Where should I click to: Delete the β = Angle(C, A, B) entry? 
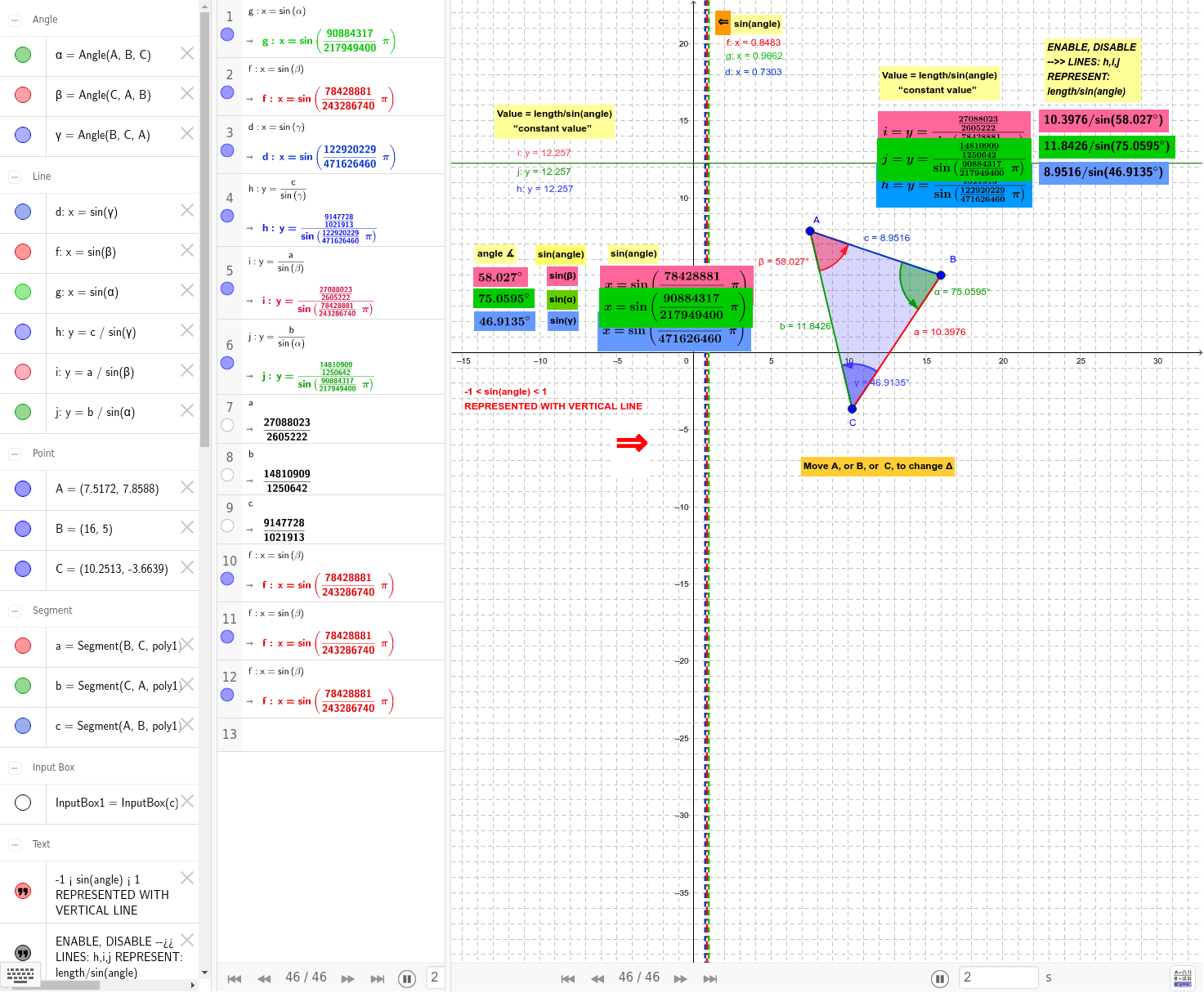(x=187, y=94)
